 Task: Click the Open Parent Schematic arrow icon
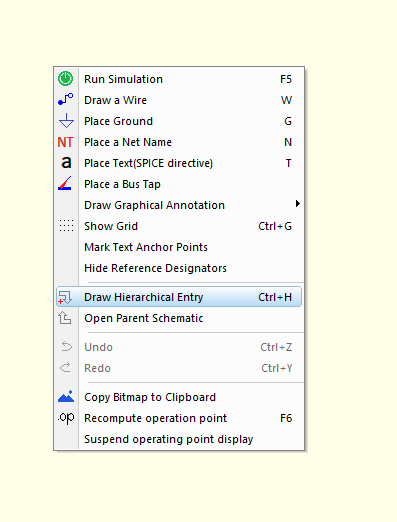pos(65,318)
